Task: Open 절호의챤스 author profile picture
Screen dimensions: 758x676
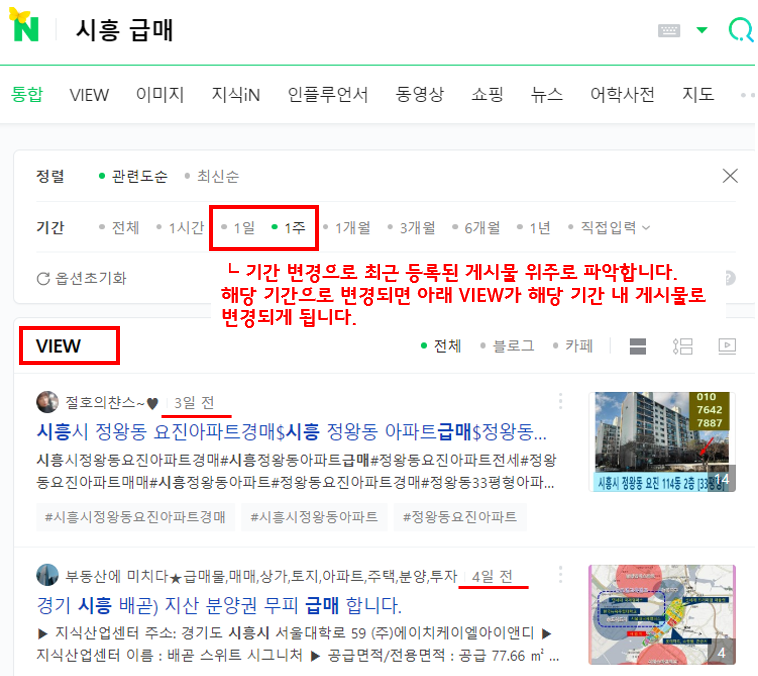Action: tap(47, 402)
